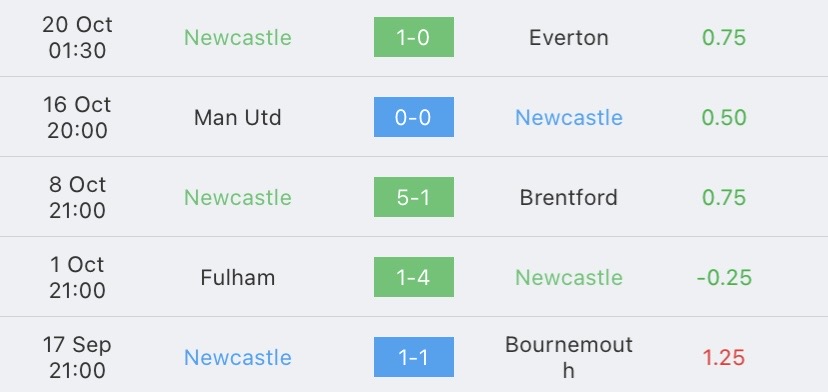Screen dimensions: 828x392
Task: Select Newcastle in the 17 Sep row
Action: pos(238,358)
